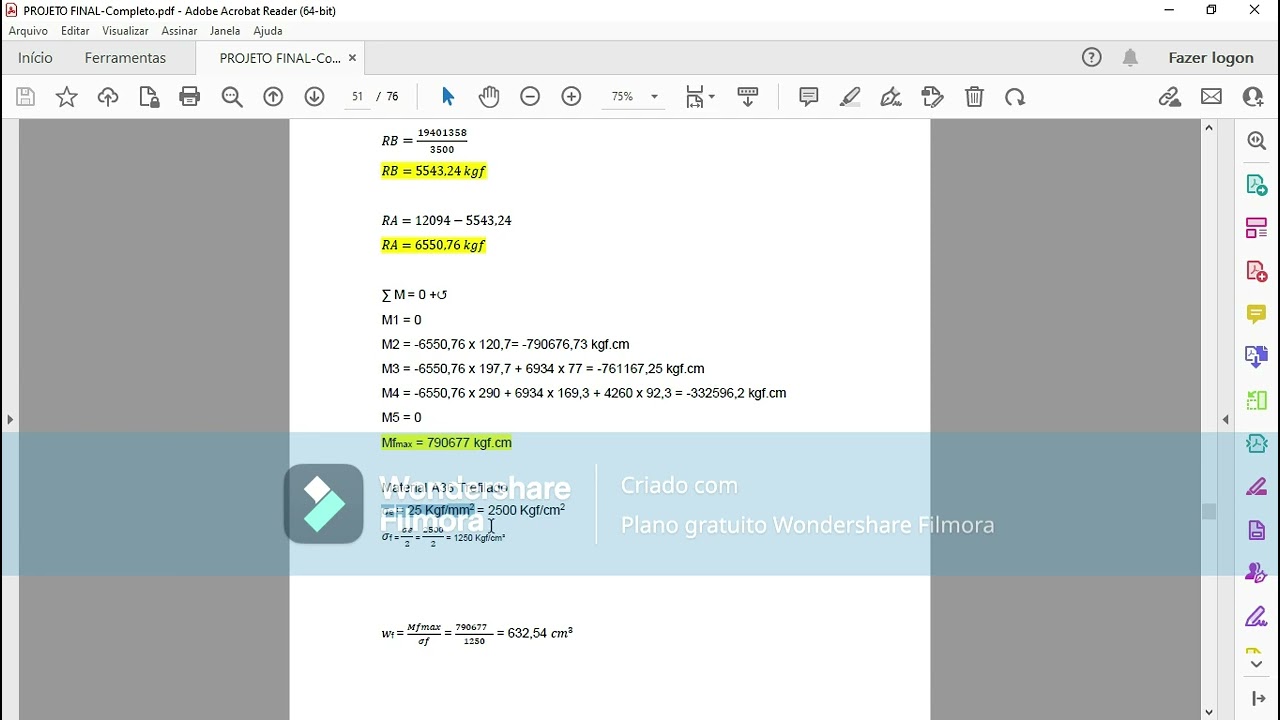Print the document with printer icon
This screenshot has width=1280, height=720.
[190, 97]
